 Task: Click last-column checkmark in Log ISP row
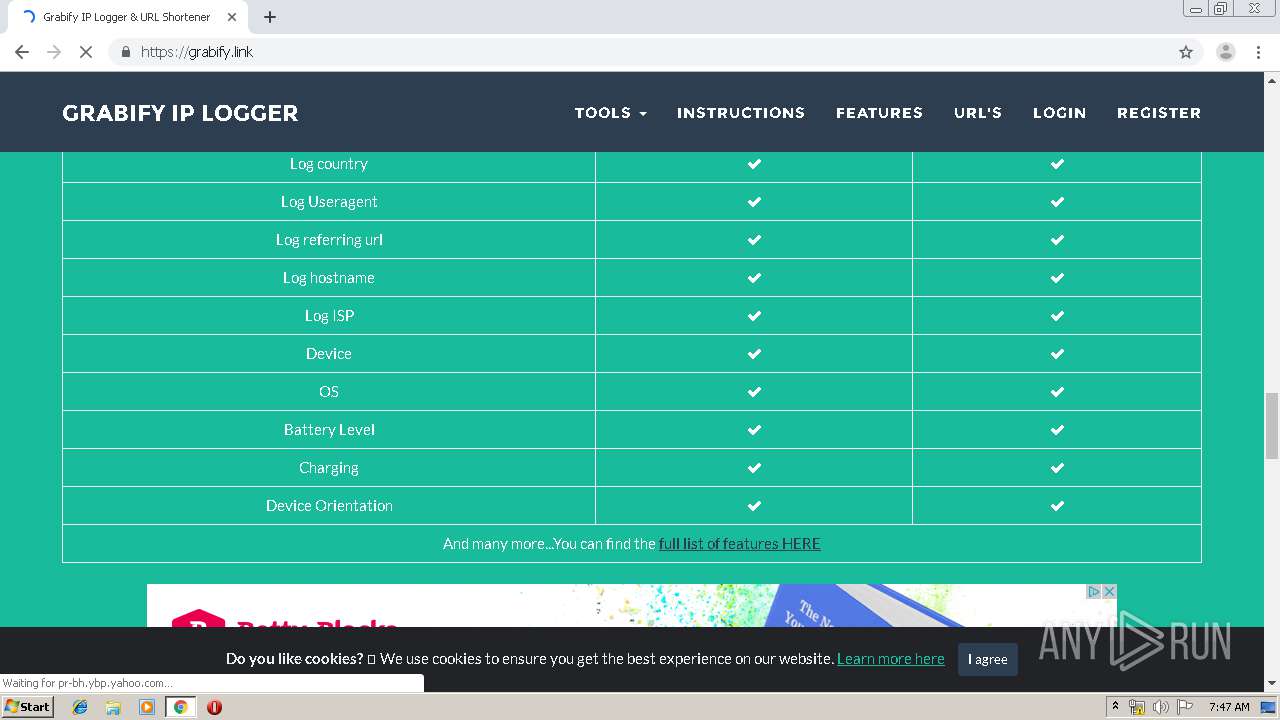(1057, 316)
